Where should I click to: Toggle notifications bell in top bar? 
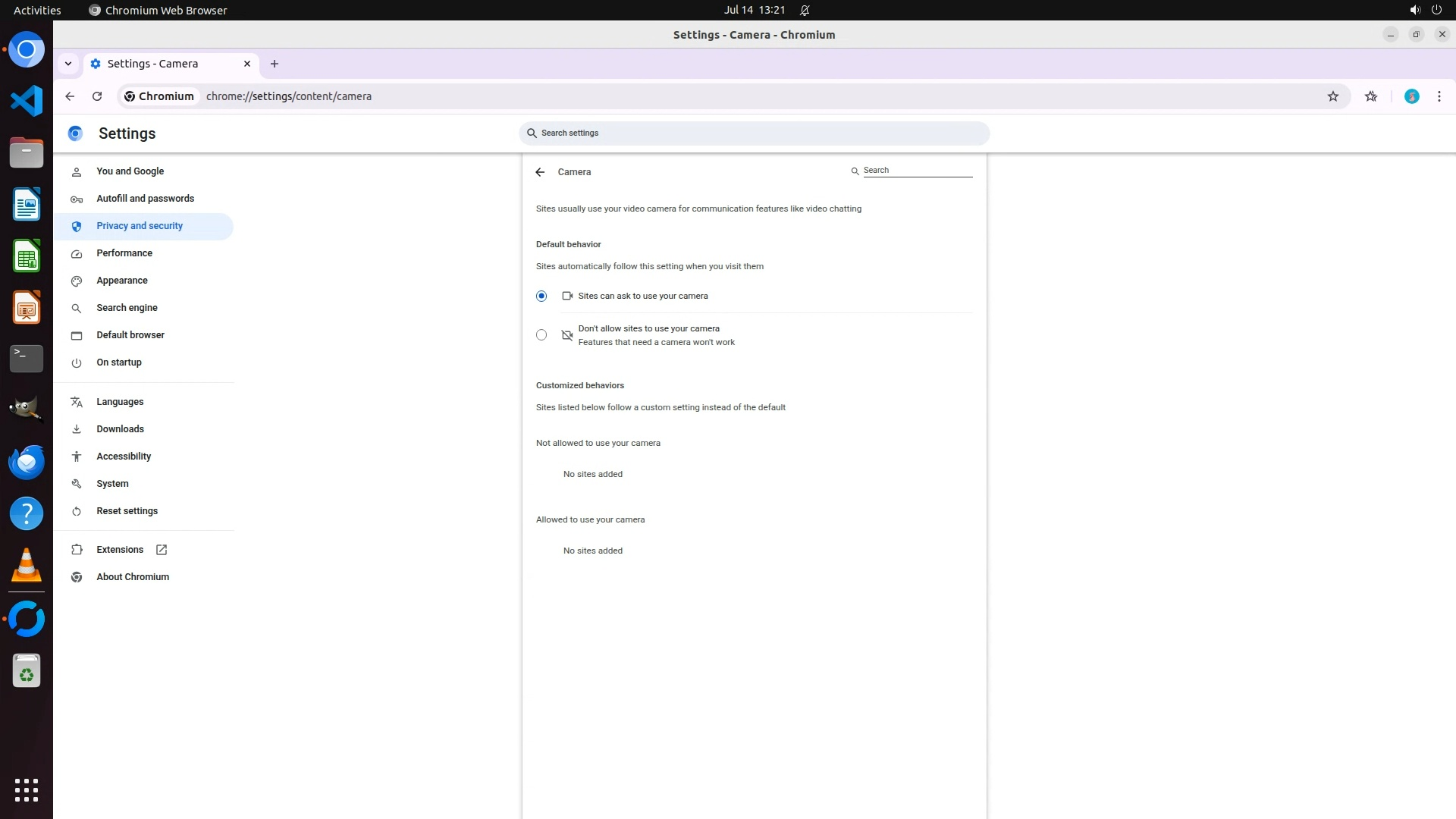tap(805, 11)
